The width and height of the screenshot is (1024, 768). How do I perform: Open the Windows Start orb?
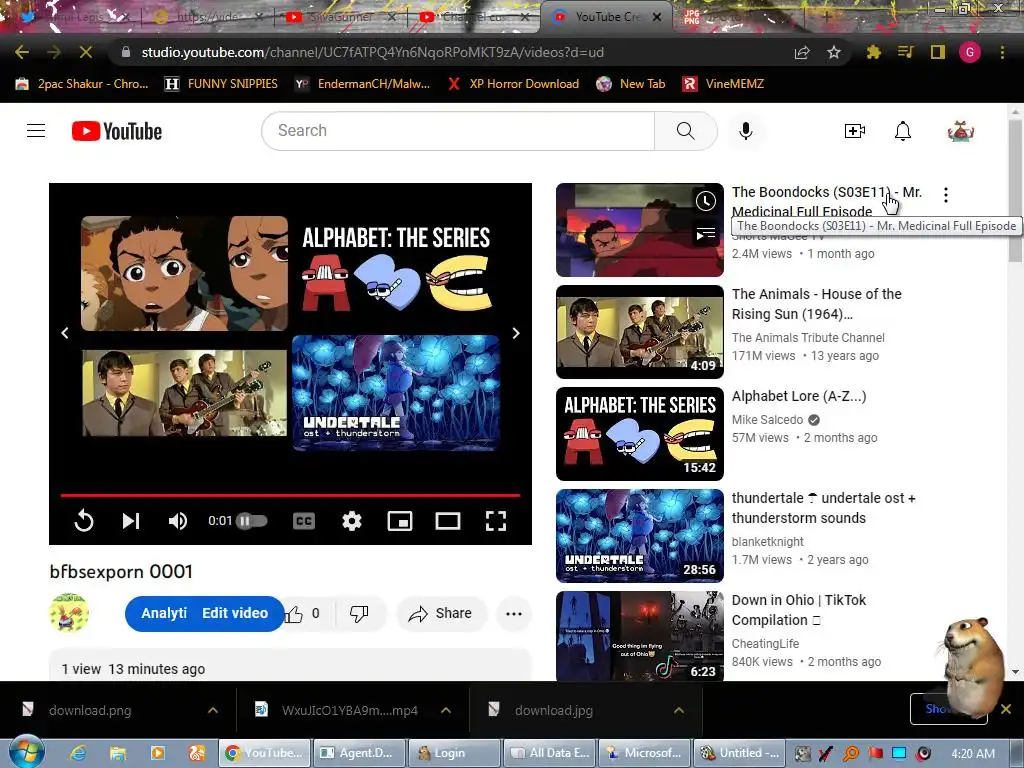coord(26,752)
